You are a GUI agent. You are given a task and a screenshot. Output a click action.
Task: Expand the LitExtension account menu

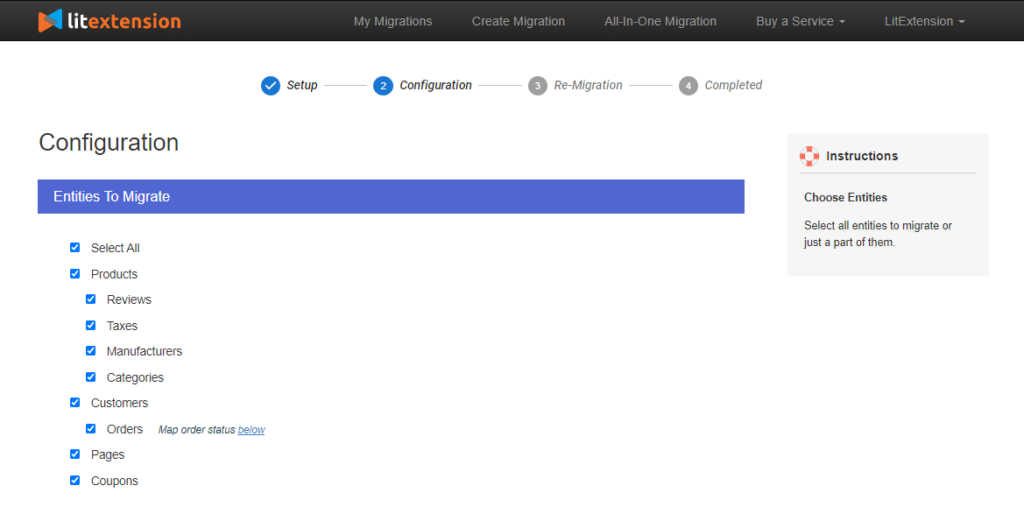pyautogui.click(x=924, y=21)
